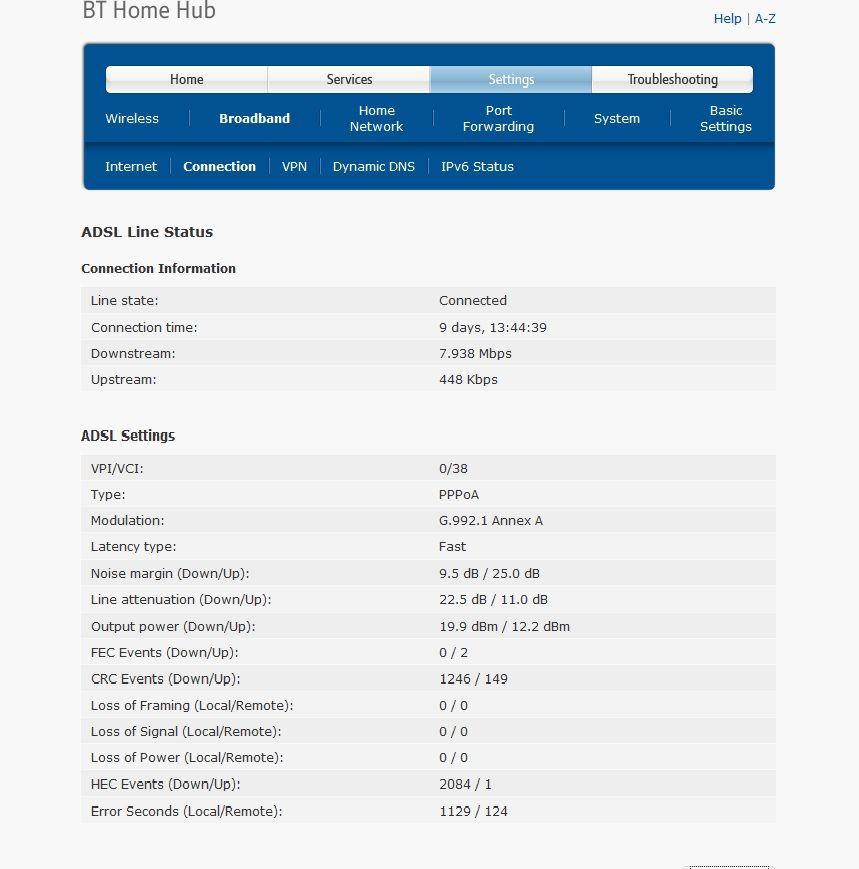The image size is (859, 869).
Task: Open the Internet sub-page
Action: tap(131, 166)
